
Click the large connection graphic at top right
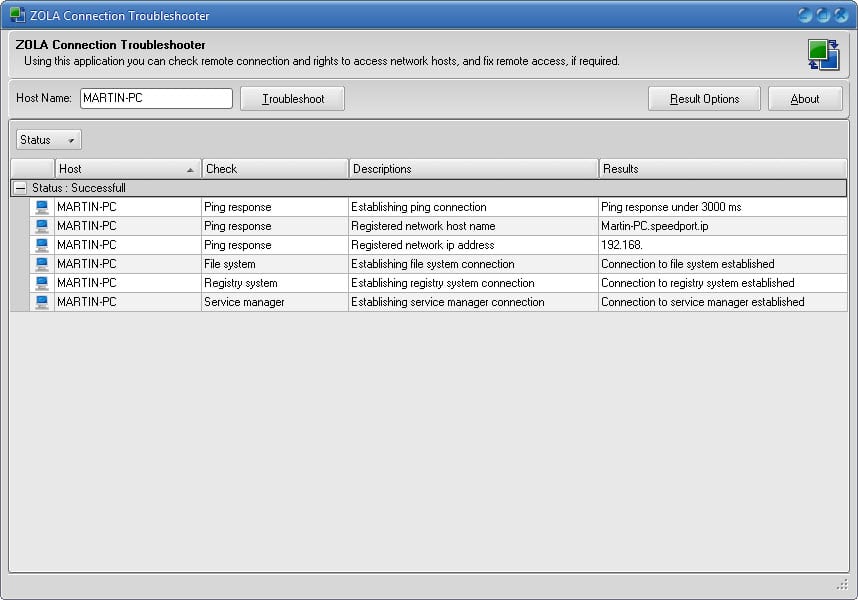pyautogui.click(x=824, y=56)
